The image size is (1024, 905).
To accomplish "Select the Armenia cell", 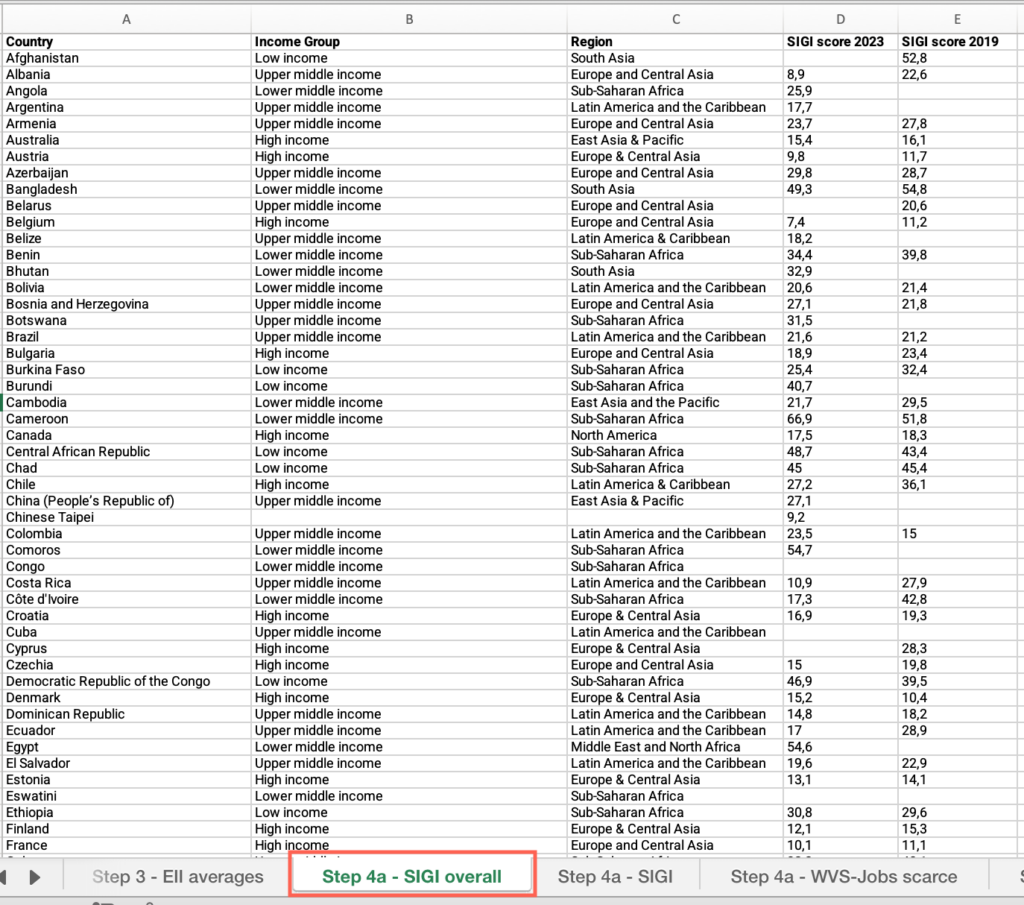I will (x=127, y=123).
